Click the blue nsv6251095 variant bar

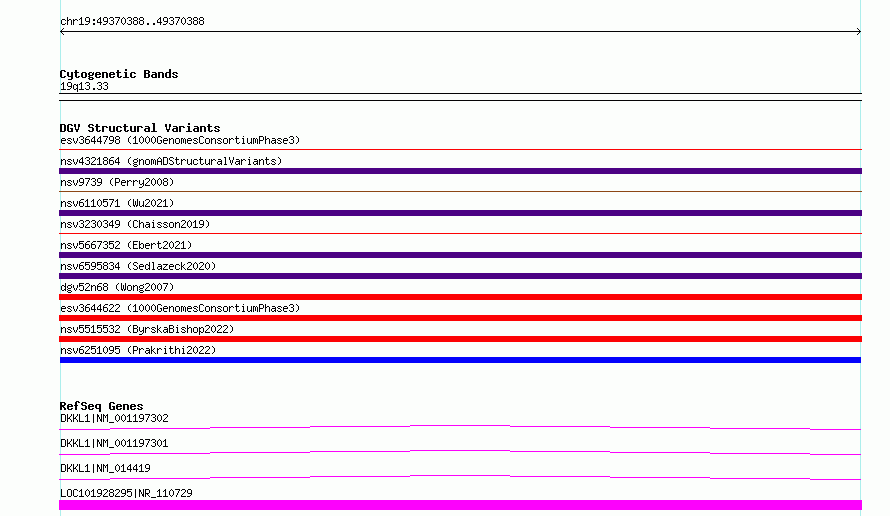pos(460,360)
